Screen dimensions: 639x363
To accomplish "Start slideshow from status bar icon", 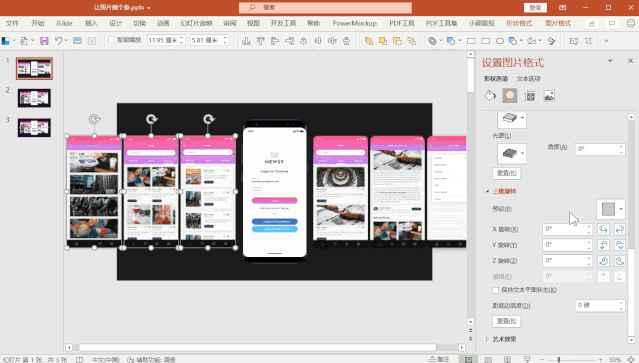I will [527, 359].
